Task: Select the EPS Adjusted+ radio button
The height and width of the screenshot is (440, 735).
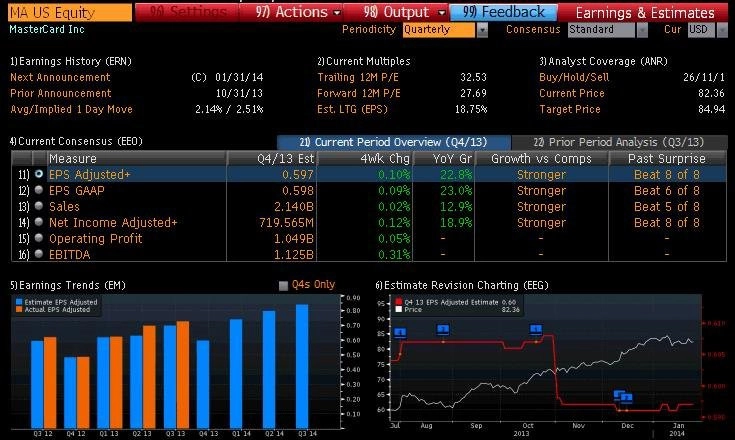Action: click(x=39, y=174)
